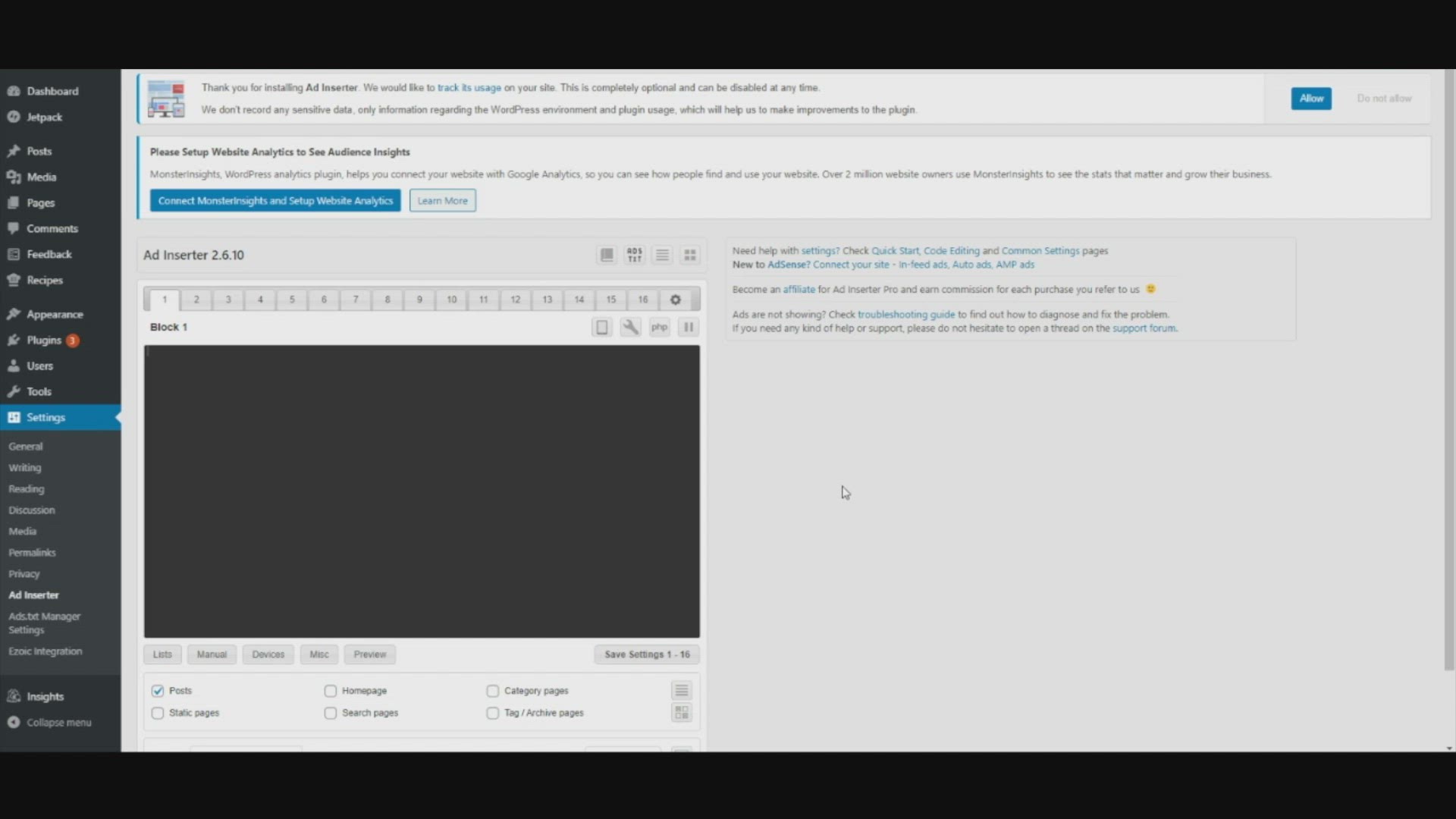Open the ads.txt editor icon
This screenshot has width=1456, height=819.
coord(634,255)
